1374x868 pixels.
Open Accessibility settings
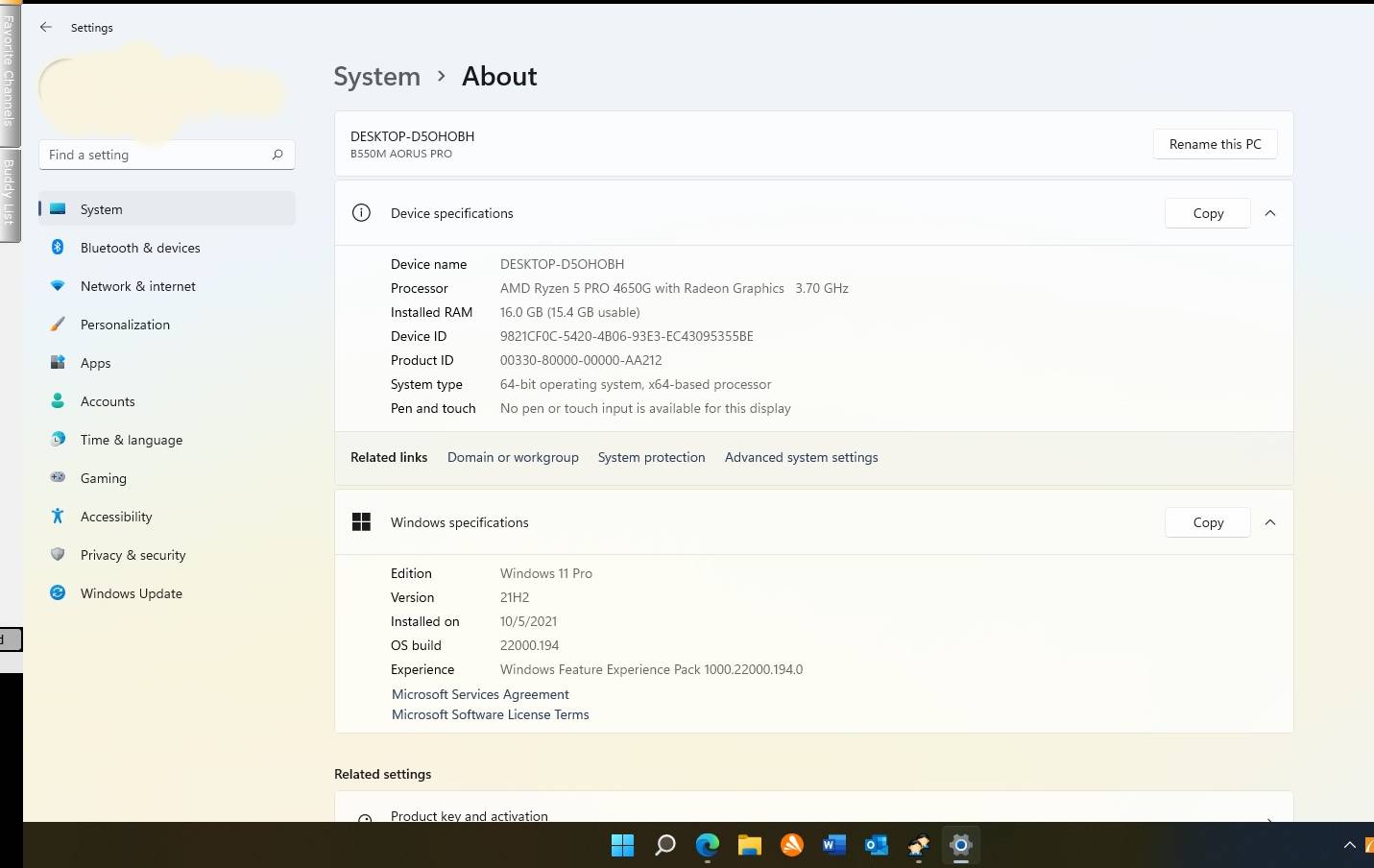[167, 516]
